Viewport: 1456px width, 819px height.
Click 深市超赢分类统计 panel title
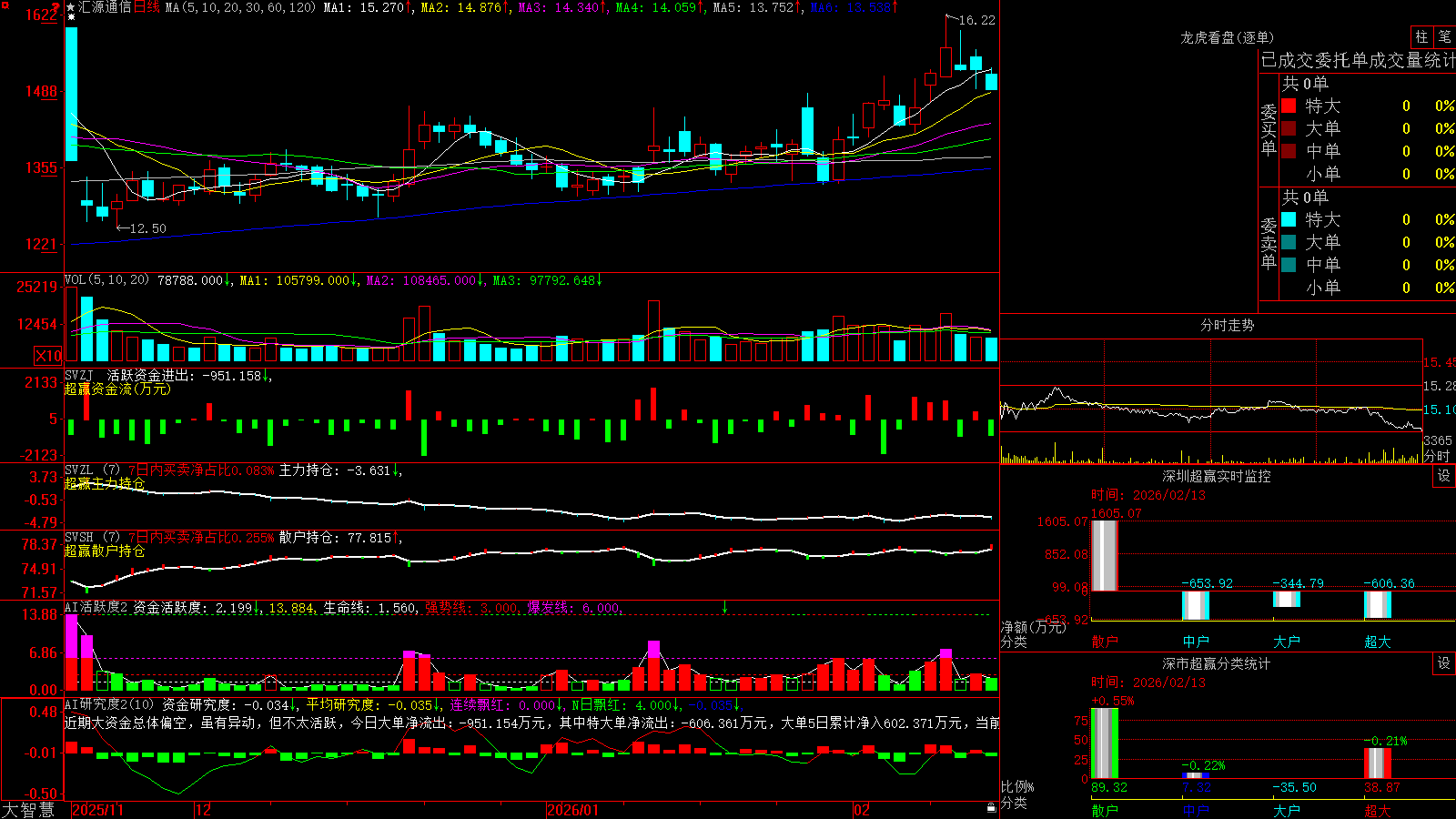(x=1217, y=663)
